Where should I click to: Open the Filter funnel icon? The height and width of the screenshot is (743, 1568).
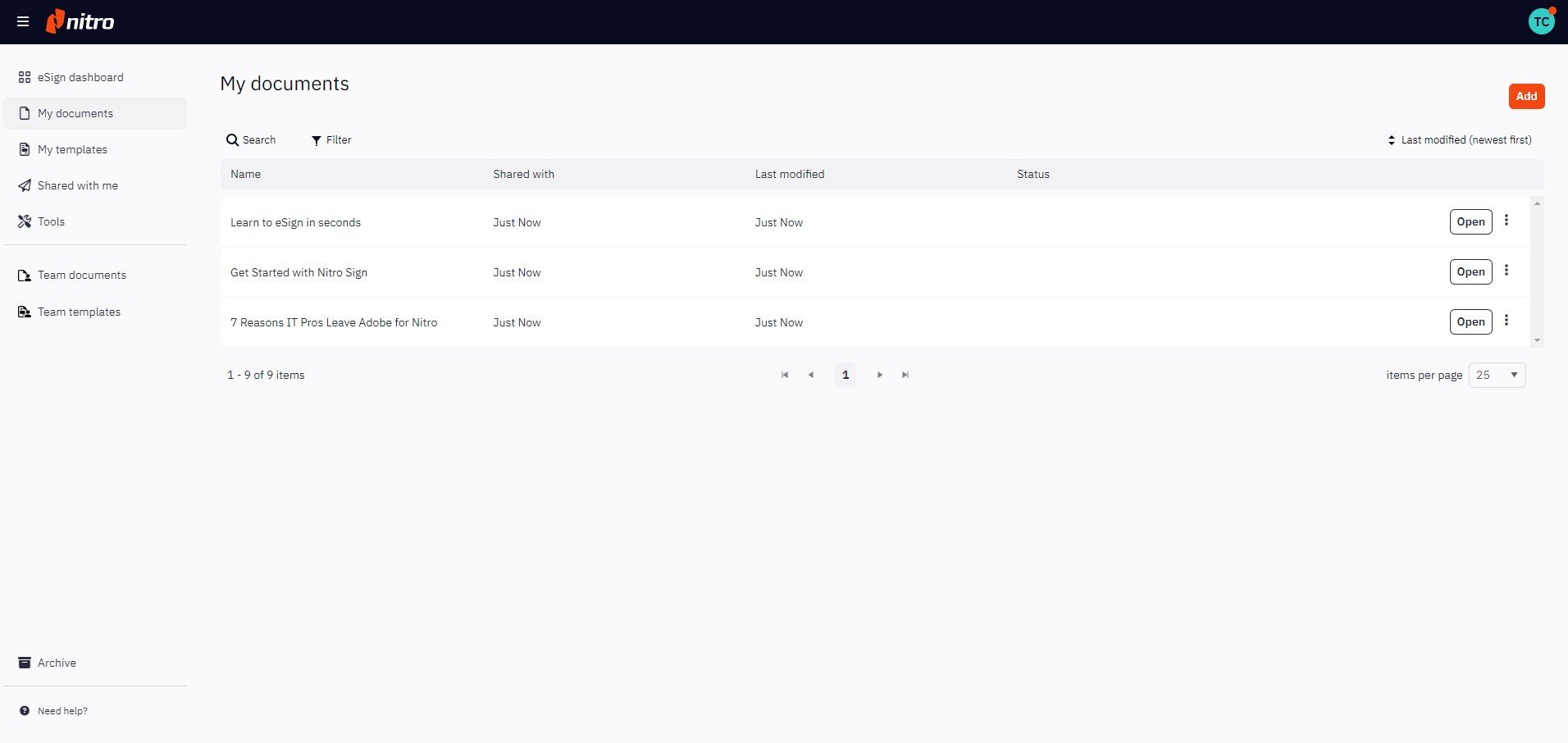pyautogui.click(x=316, y=141)
